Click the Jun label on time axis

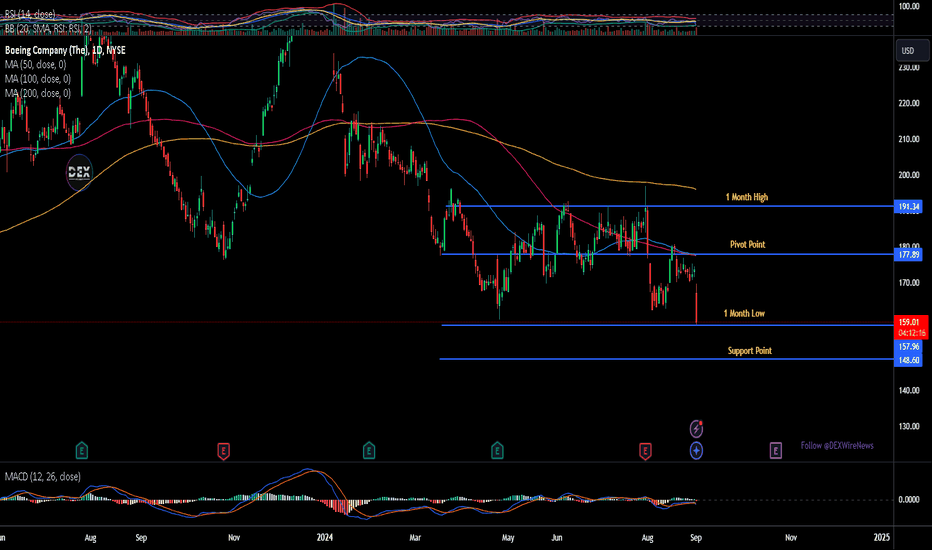(x=556, y=538)
